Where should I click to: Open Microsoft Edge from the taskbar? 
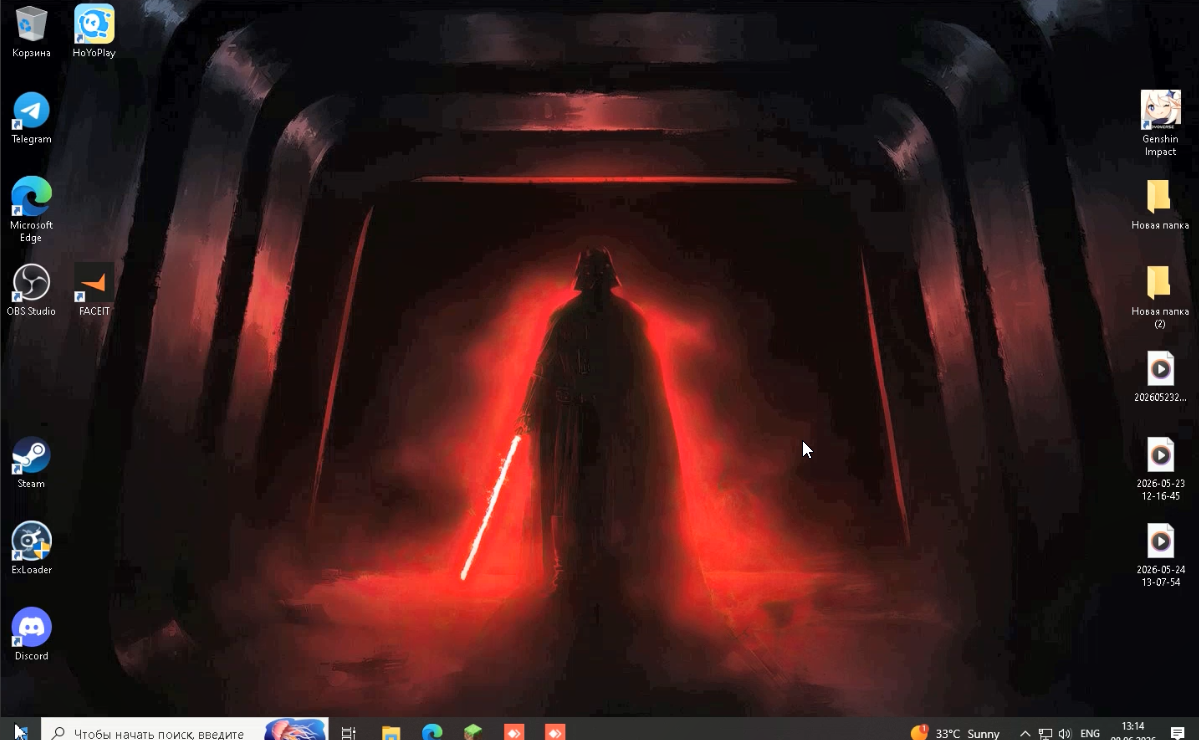432,732
